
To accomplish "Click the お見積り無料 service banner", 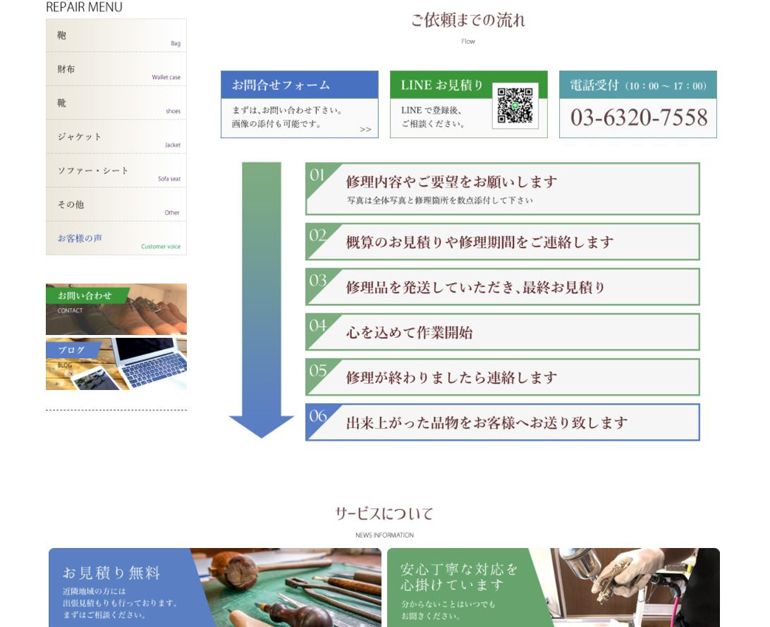I will click(x=215, y=587).
